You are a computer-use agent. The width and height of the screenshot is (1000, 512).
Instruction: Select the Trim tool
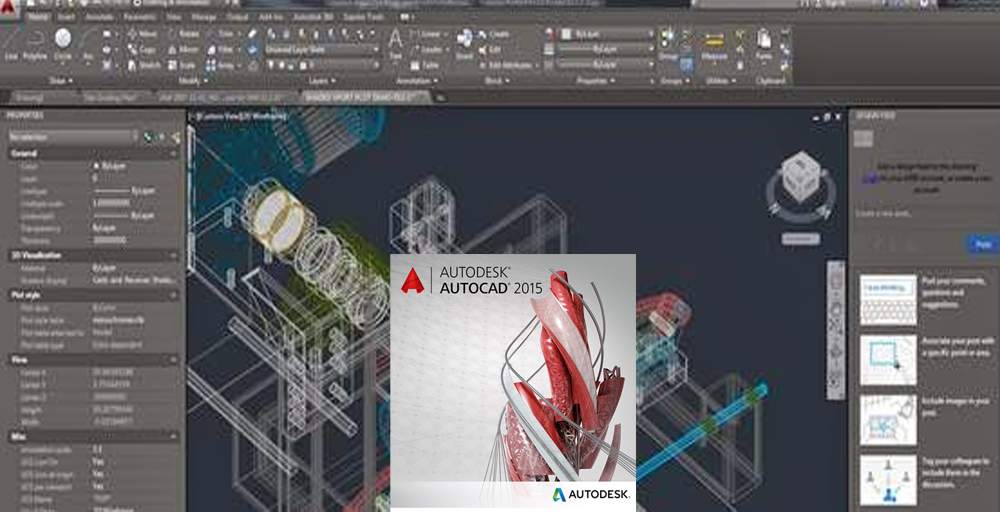221,34
